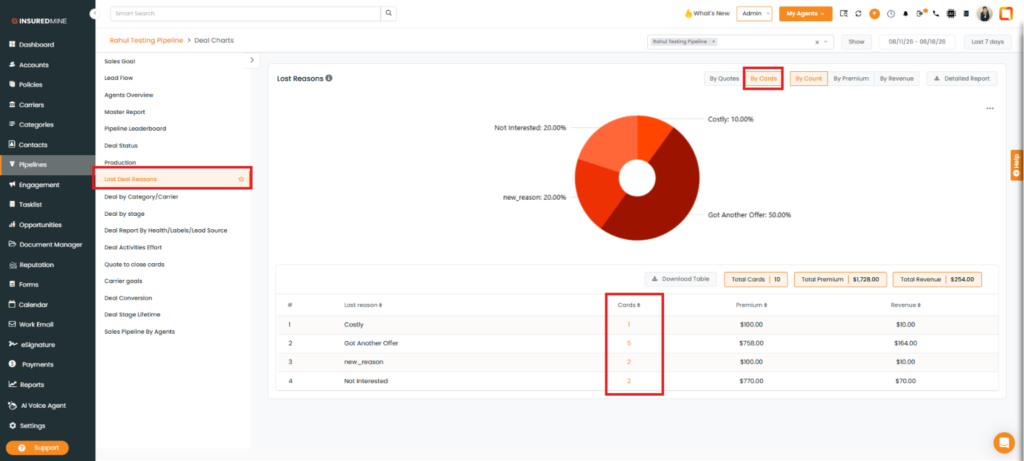Select the By Premium metric

click(x=851, y=78)
